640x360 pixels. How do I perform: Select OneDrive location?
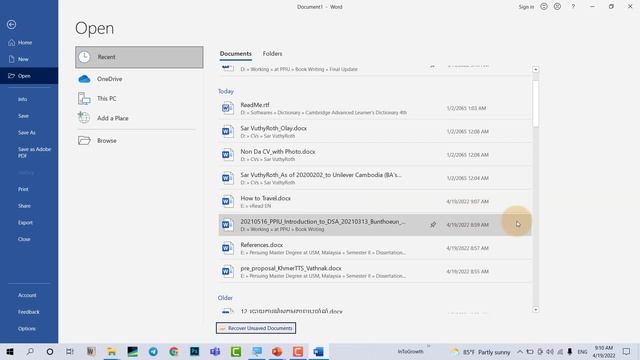[139, 79]
